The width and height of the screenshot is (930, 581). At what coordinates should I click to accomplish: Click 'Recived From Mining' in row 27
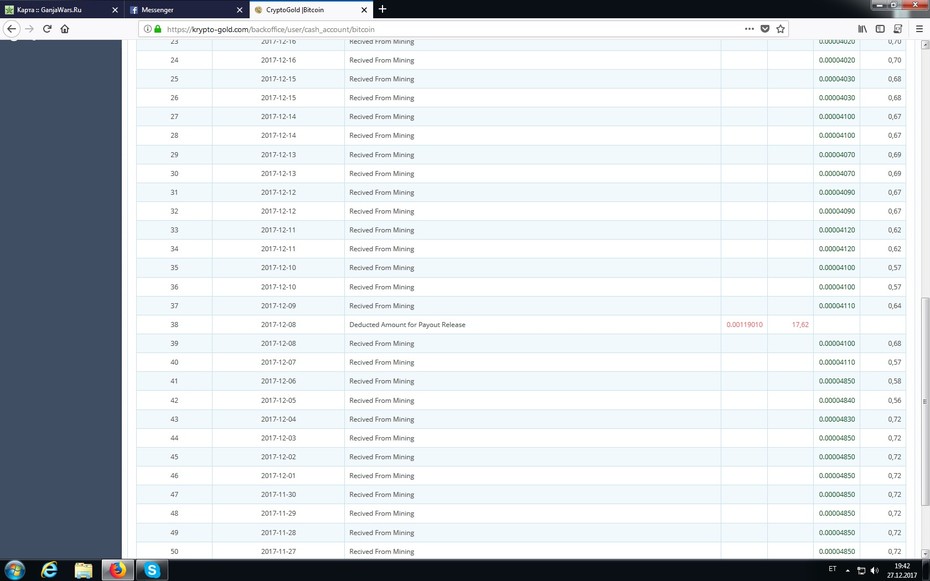tap(381, 117)
